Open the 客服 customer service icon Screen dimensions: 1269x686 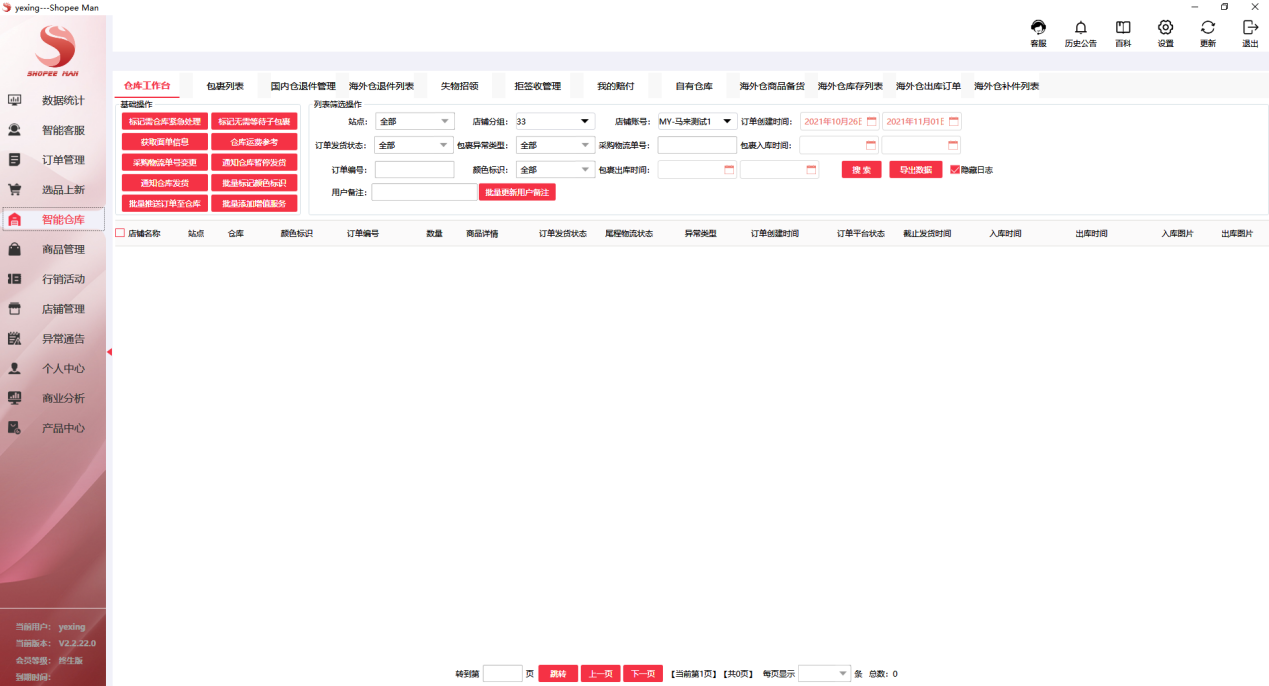1037,30
